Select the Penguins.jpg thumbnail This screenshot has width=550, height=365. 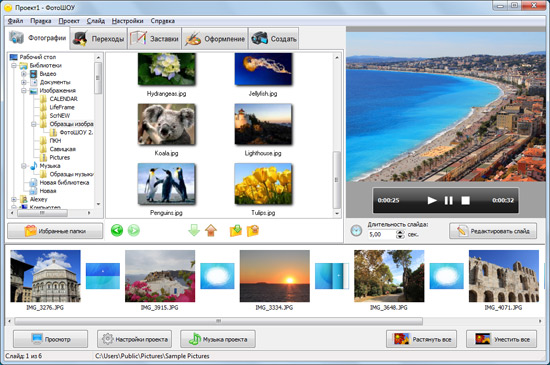pos(167,184)
